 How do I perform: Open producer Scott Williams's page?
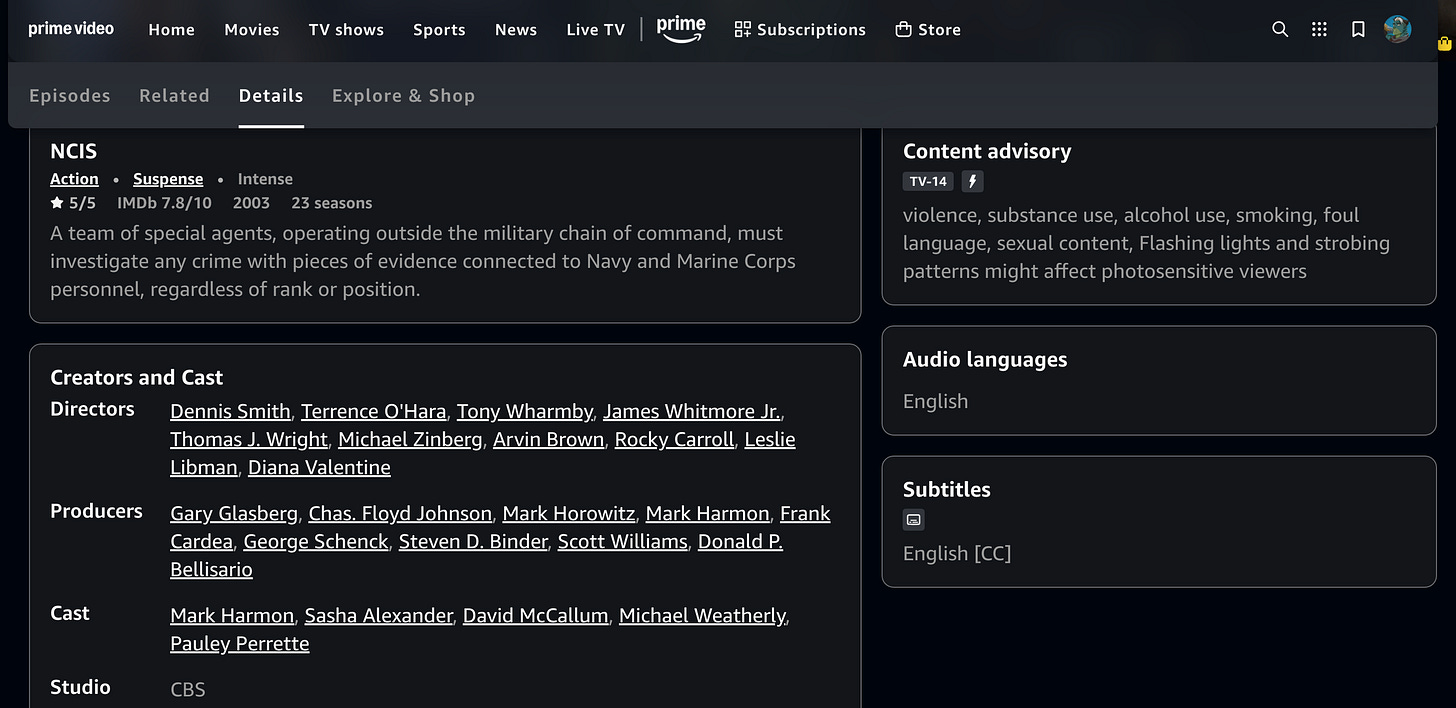623,541
